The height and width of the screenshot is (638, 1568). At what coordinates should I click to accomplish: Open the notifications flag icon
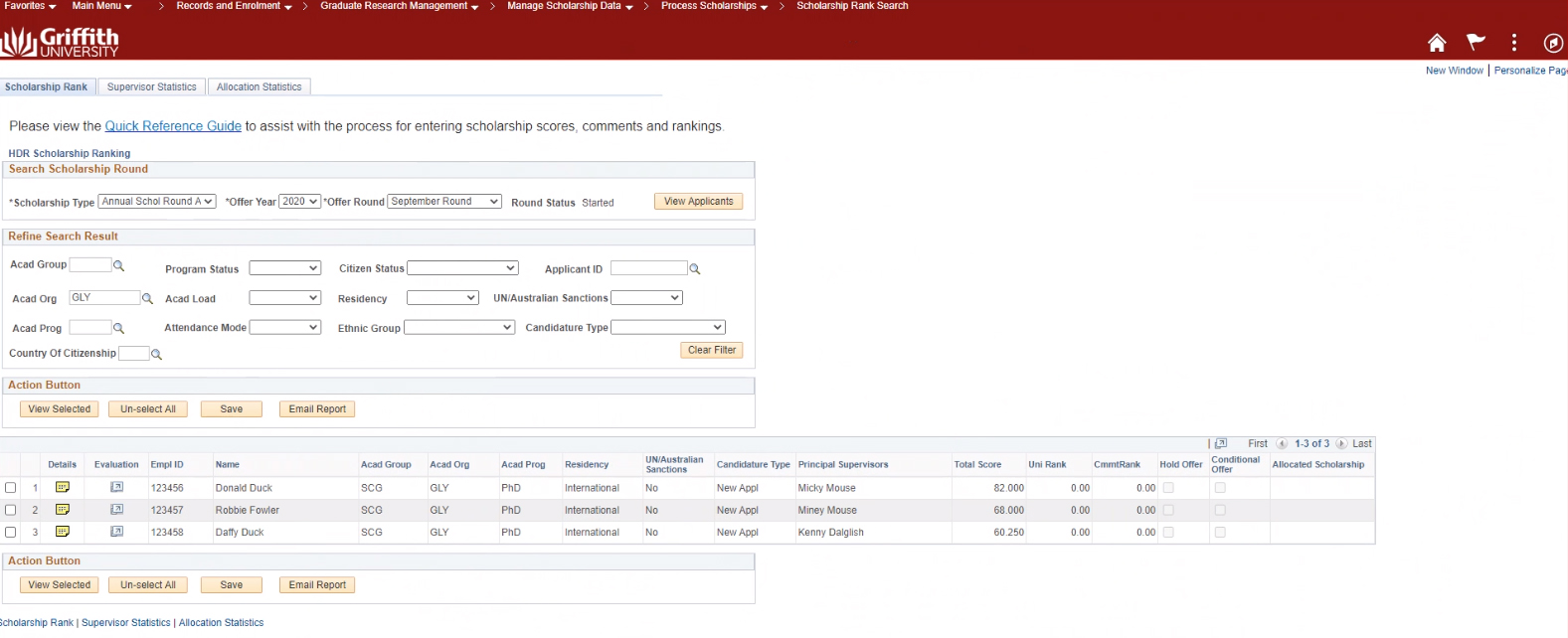point(1476,42)
